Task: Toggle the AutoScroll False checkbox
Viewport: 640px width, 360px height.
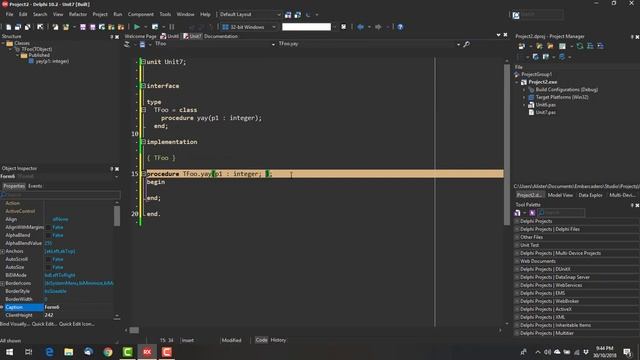Action: 48,259
